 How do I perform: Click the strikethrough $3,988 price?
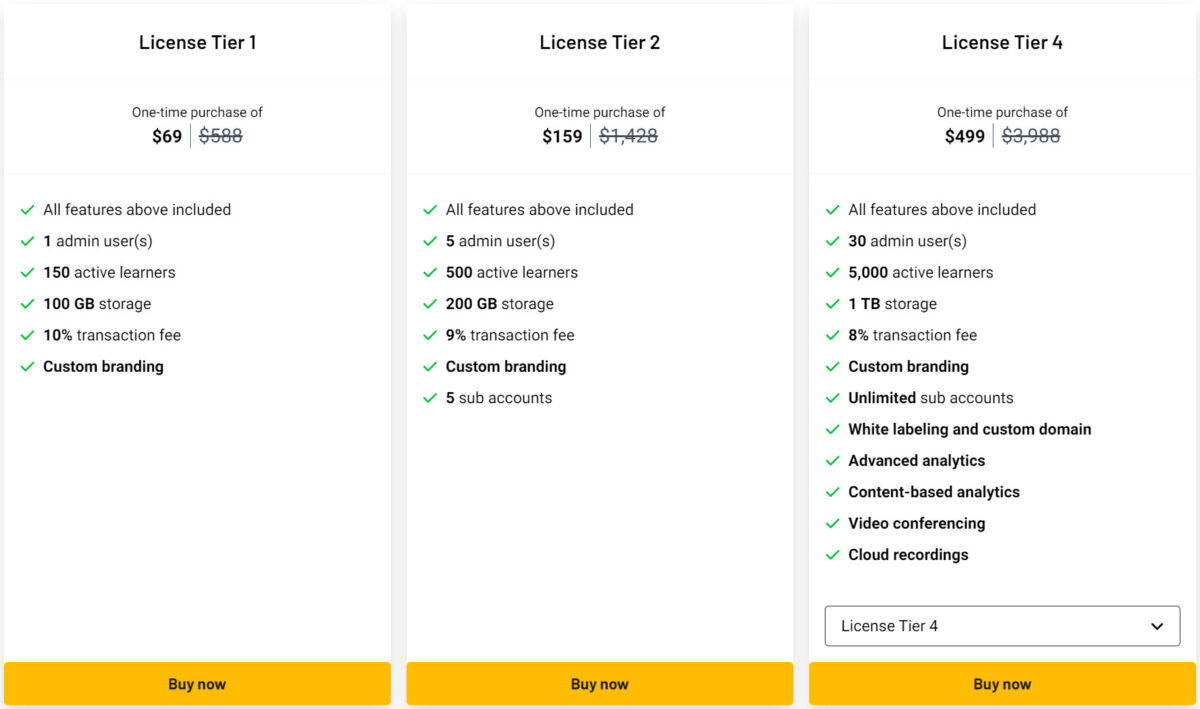pos(1031,136)
